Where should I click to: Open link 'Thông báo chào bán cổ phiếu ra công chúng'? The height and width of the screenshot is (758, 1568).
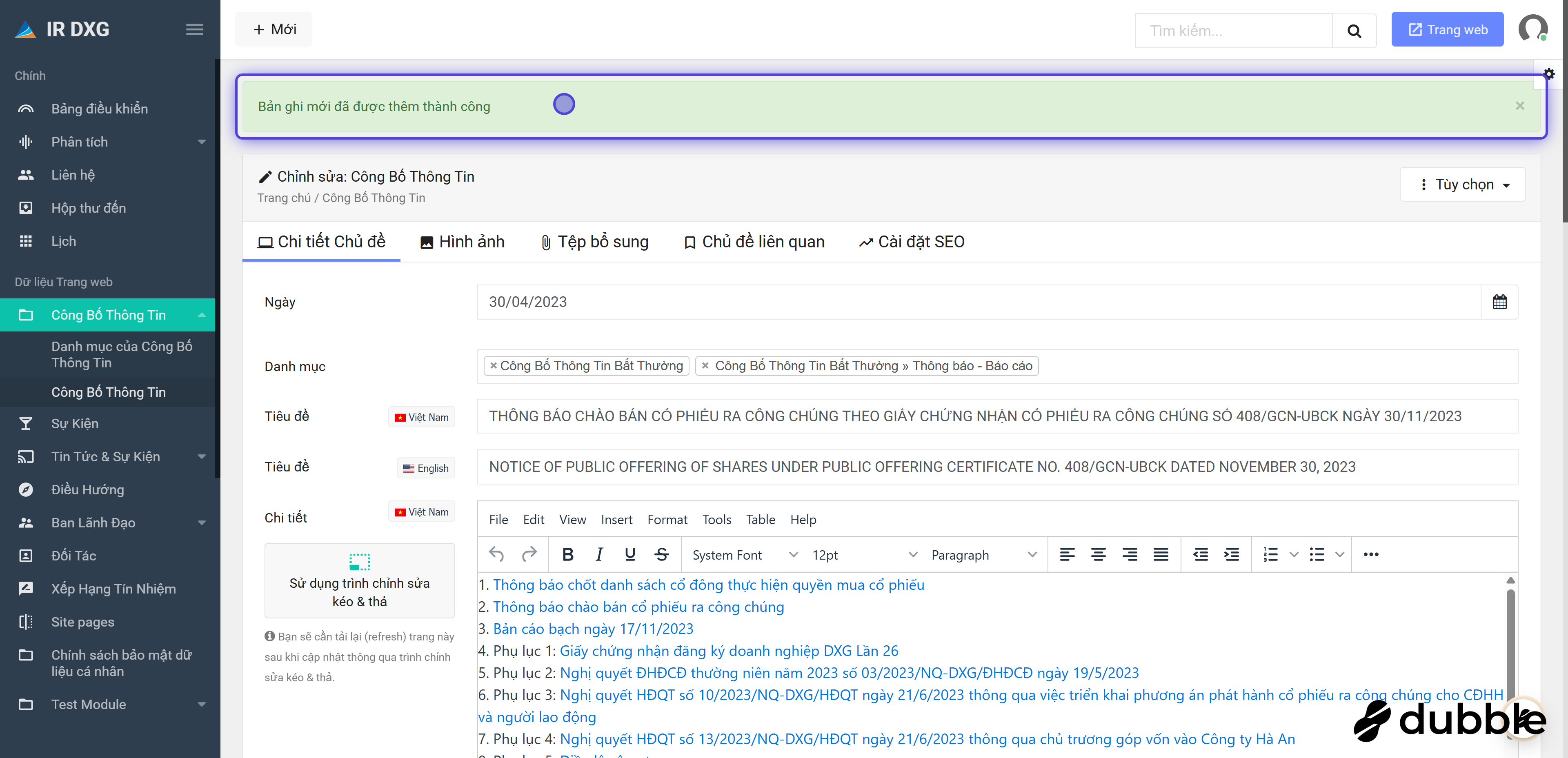click(638, 607)
